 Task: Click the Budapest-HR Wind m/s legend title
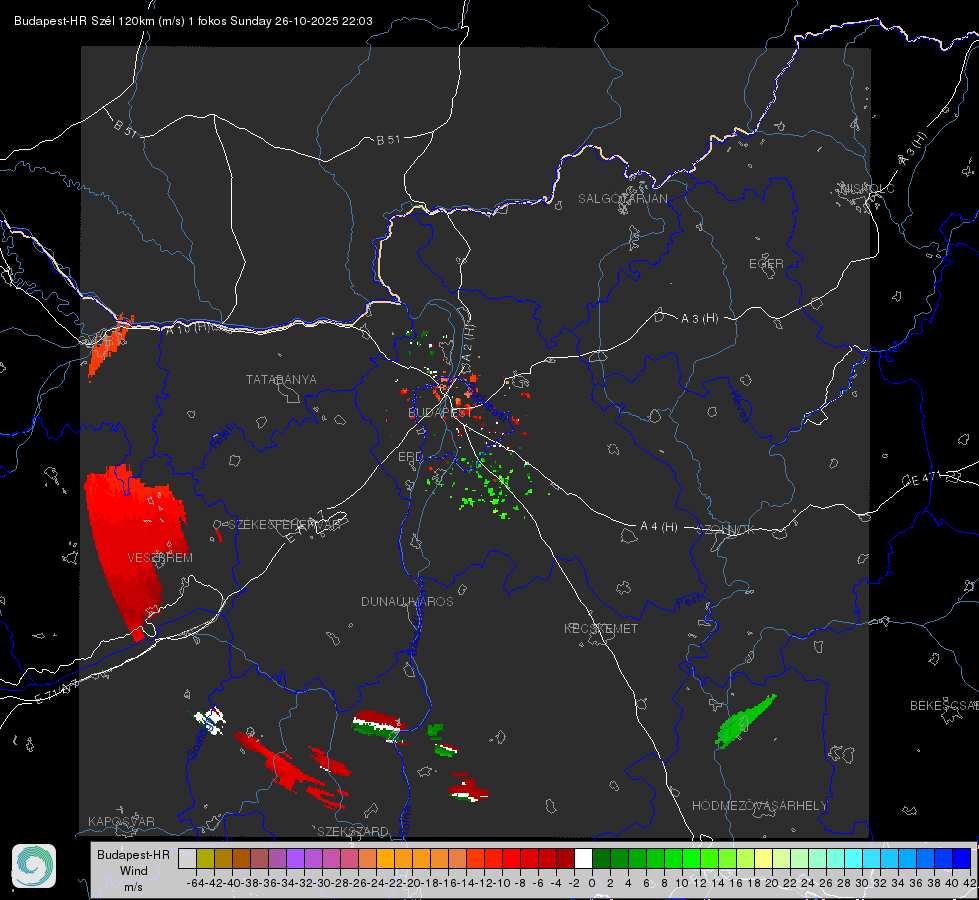click(133, 871)
